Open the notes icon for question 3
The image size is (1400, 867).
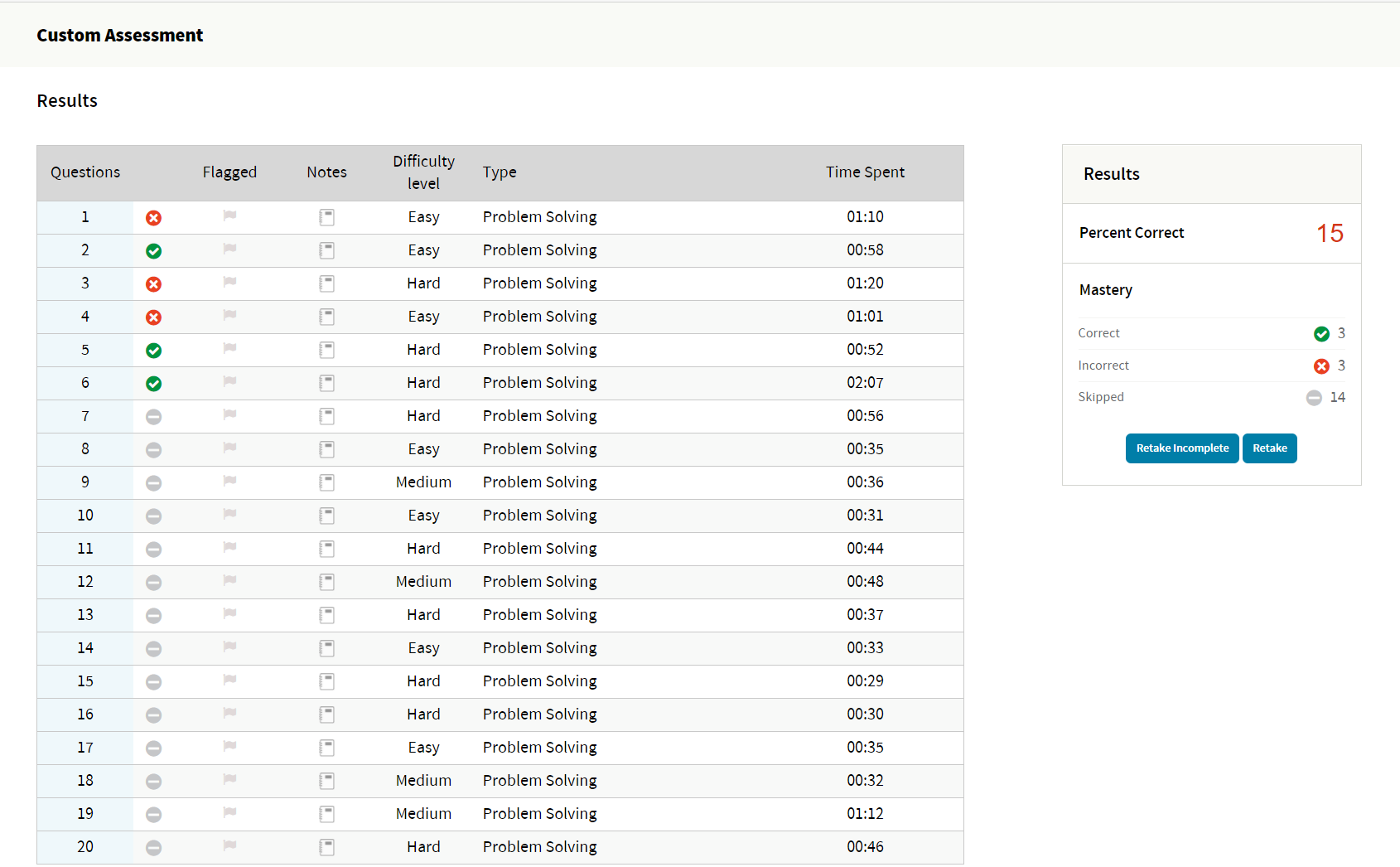[x=327, y=283]
